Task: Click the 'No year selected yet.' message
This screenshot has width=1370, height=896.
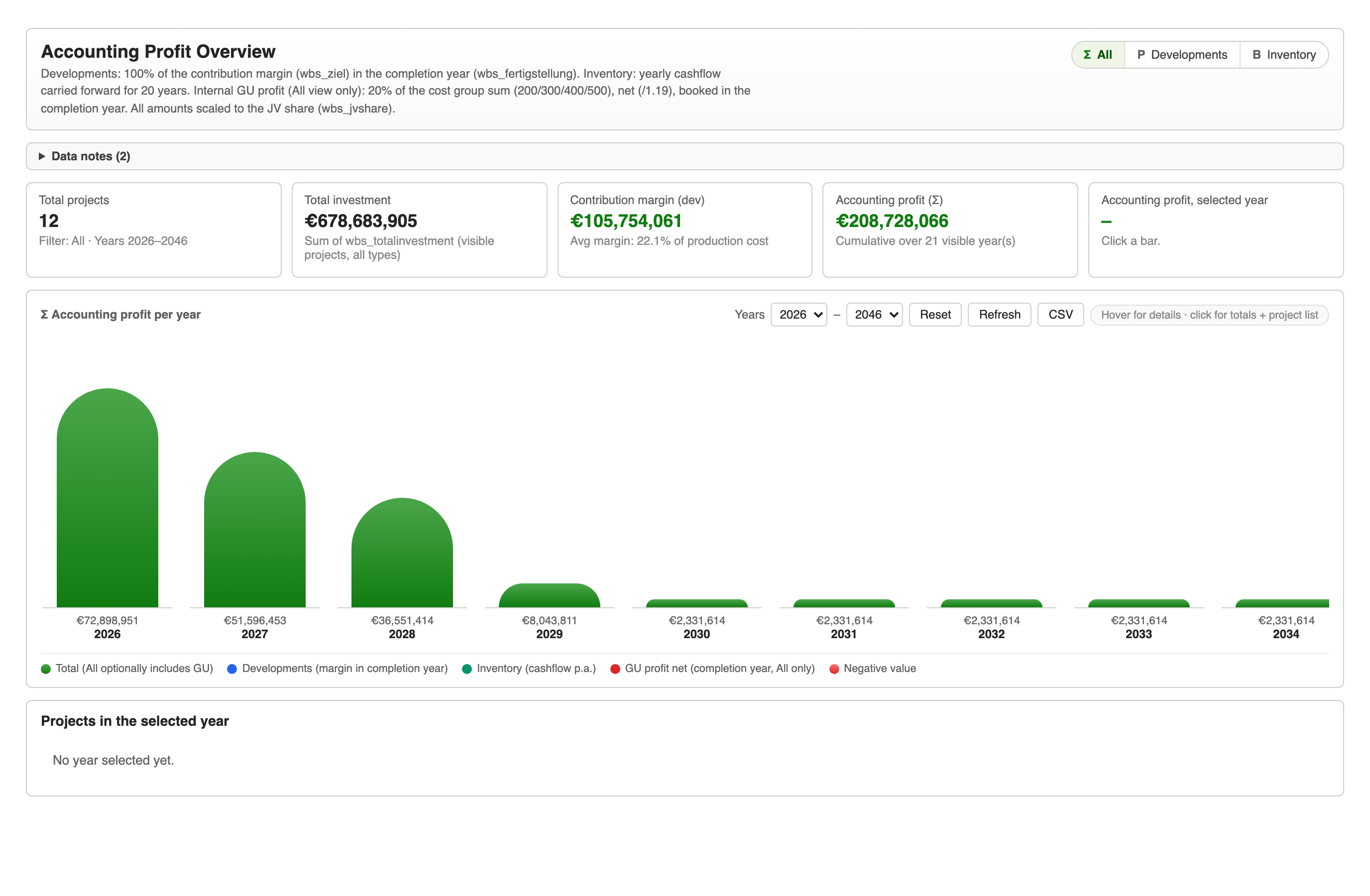Action: pos(114,760)
